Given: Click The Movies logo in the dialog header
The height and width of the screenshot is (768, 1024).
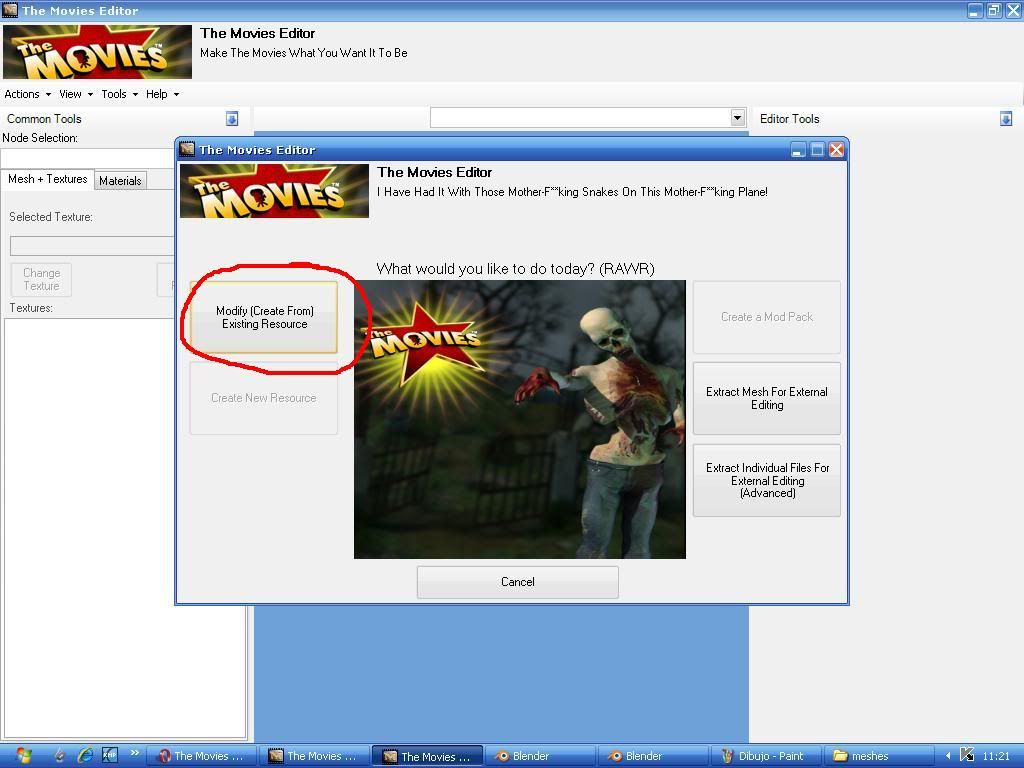Looking at the screenshot, I should point(274,191).
